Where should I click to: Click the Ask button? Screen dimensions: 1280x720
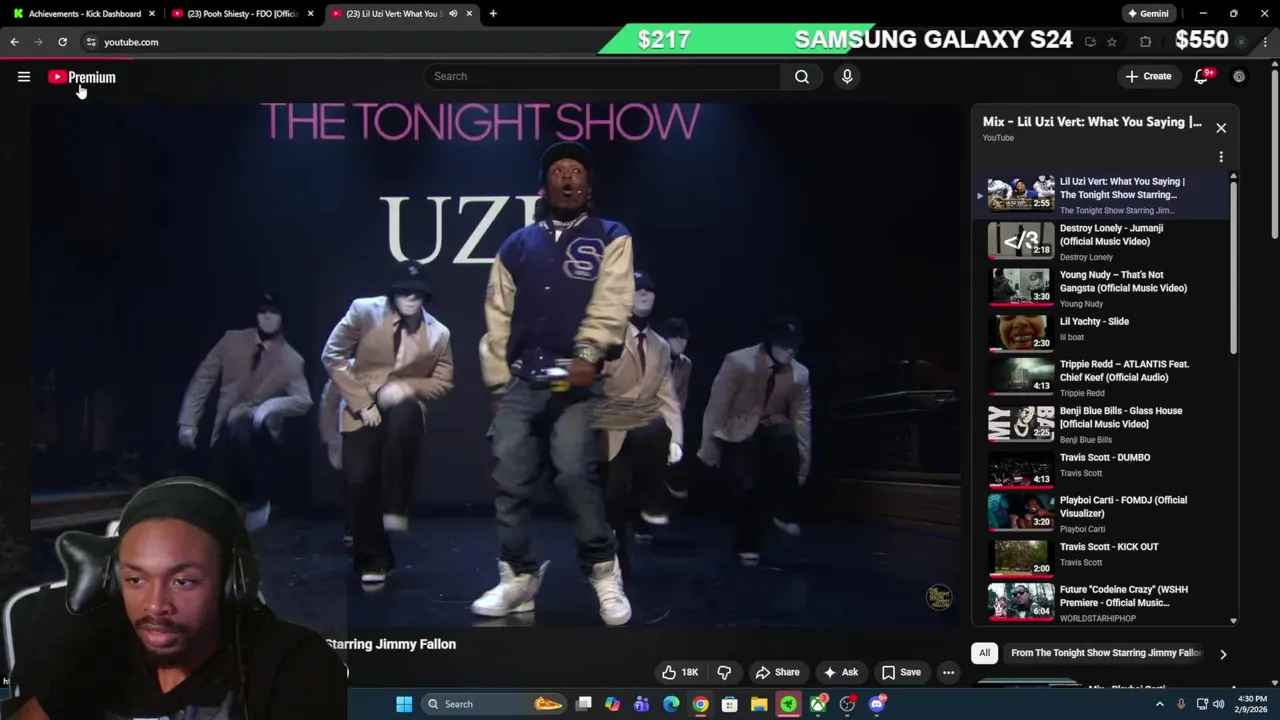[x=840, y=672]
